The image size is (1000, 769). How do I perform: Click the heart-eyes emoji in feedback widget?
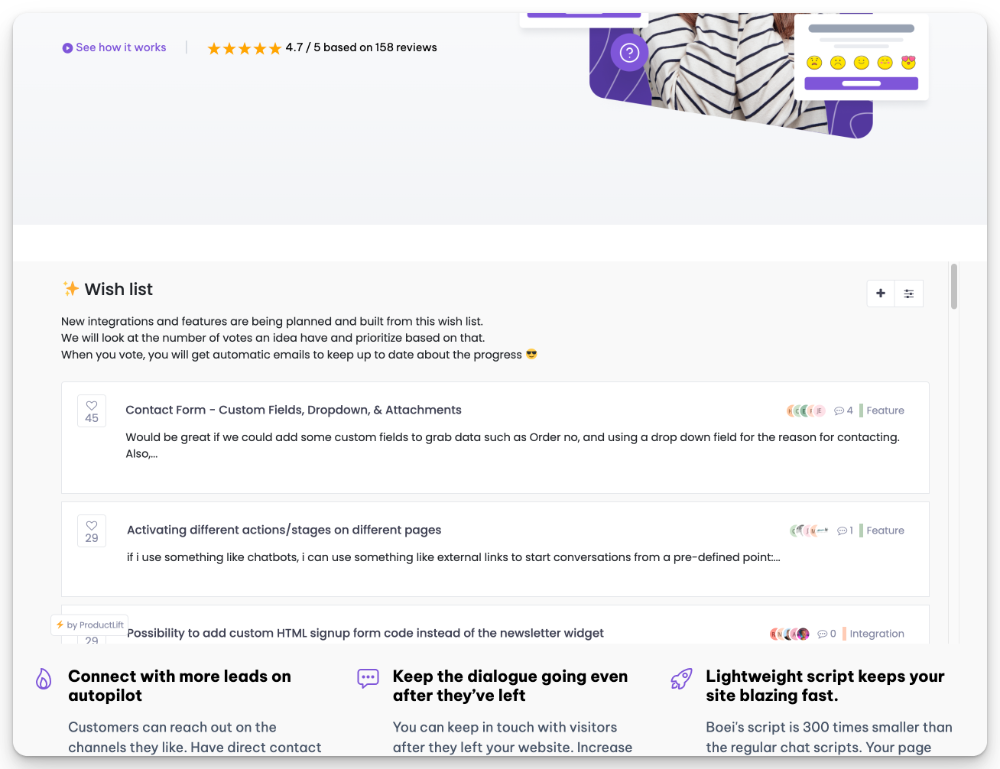908,63
